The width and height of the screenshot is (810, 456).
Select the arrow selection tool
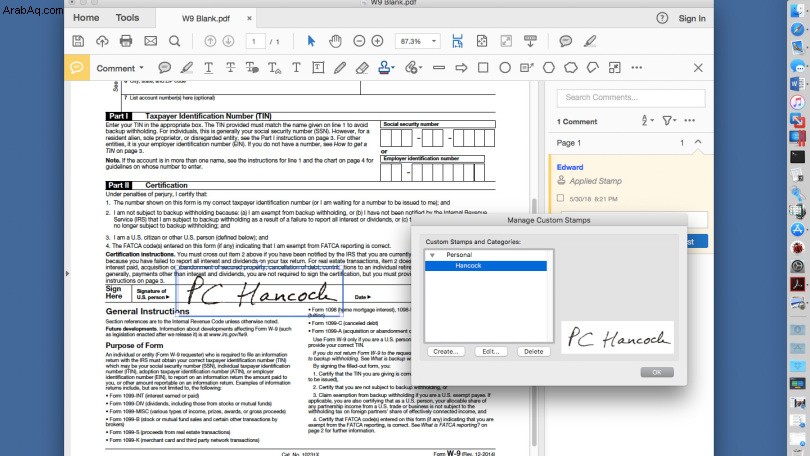tap(311, 41)
